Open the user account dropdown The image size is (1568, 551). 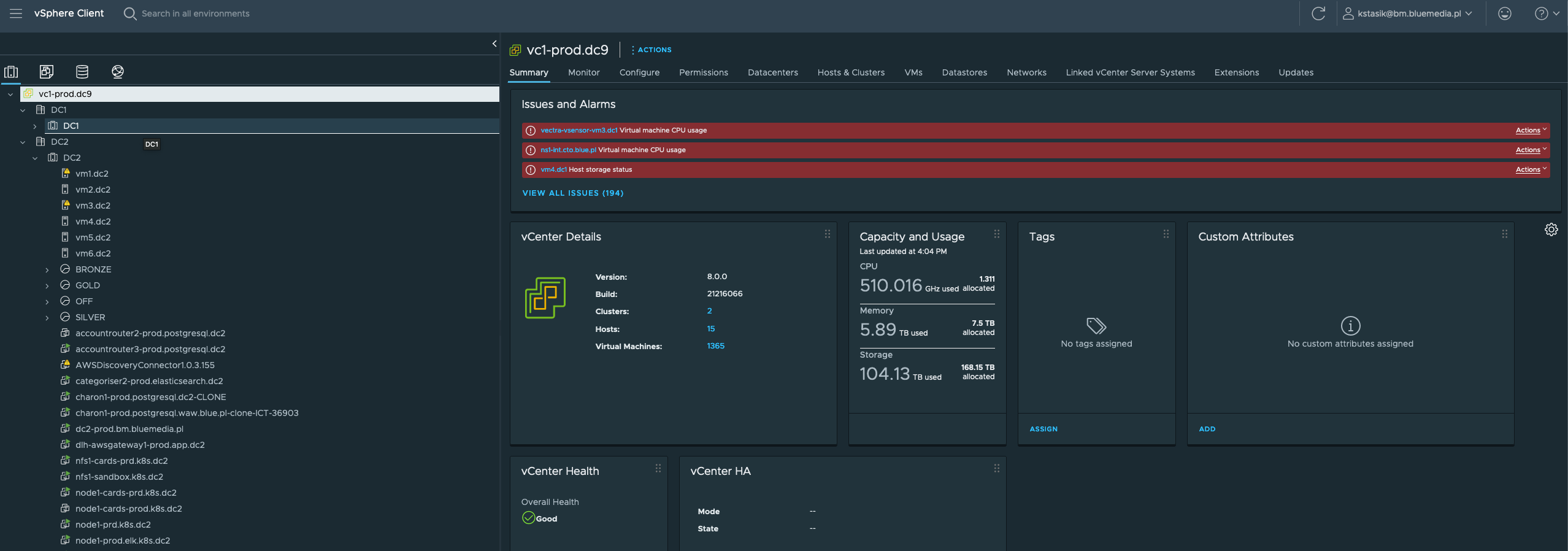point(1408,13)
